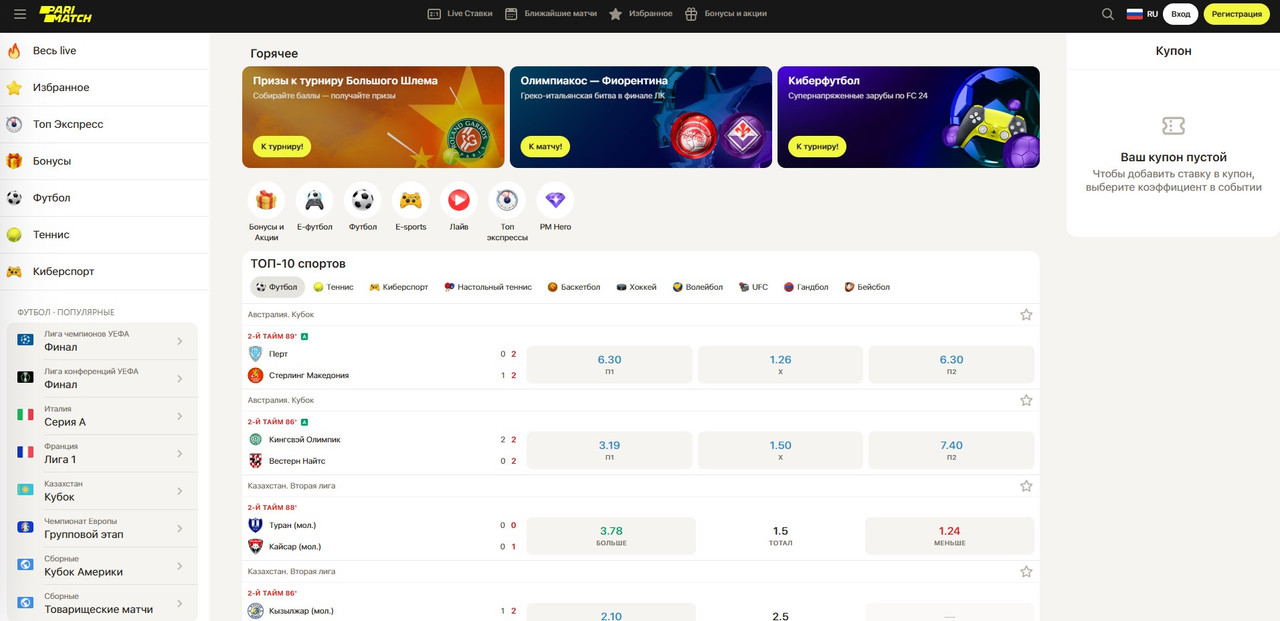Click the Киберспорт gamepad icon in sidebar

tap(14, 271)
